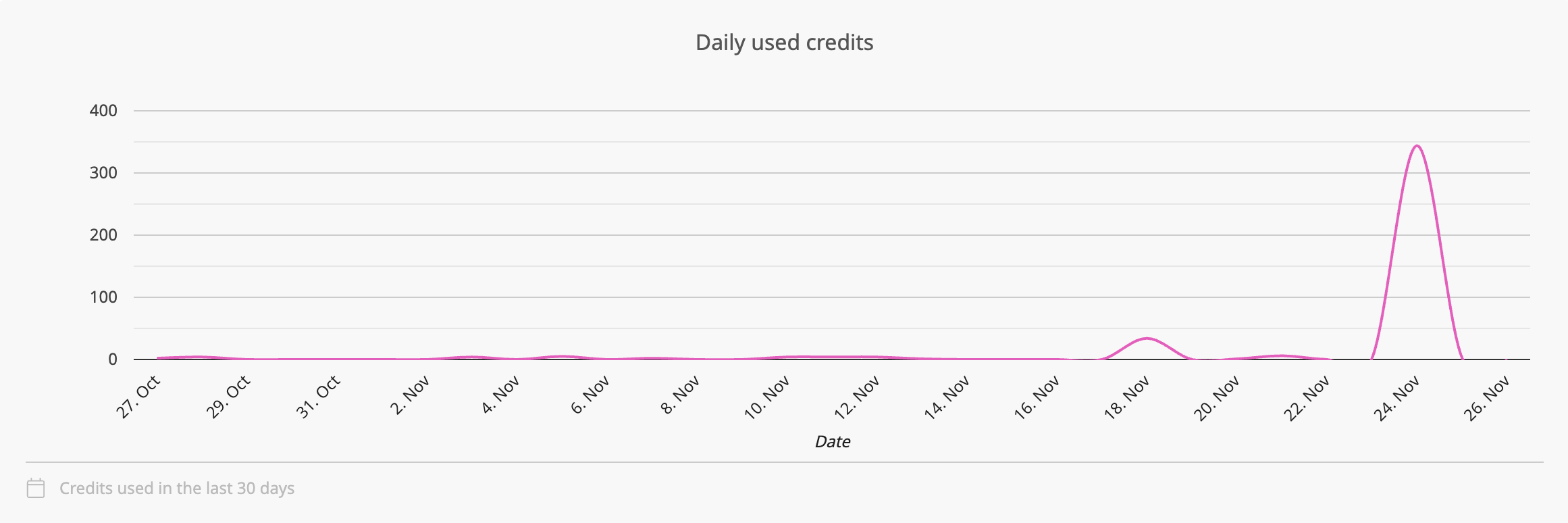Select the 300 y-axis label
1568x523 pixels.
tap(103, 173)
